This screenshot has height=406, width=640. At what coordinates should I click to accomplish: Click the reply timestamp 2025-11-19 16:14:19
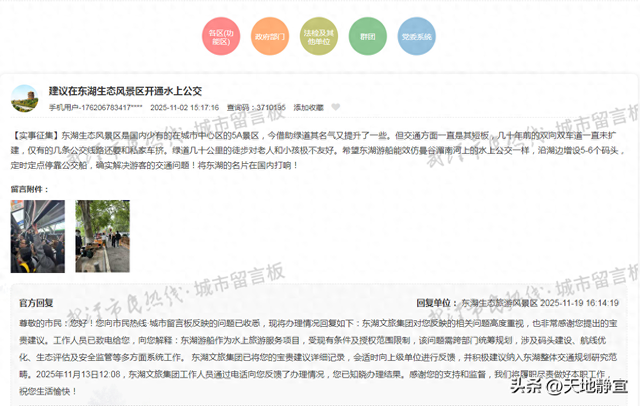(x=580, y=303)
